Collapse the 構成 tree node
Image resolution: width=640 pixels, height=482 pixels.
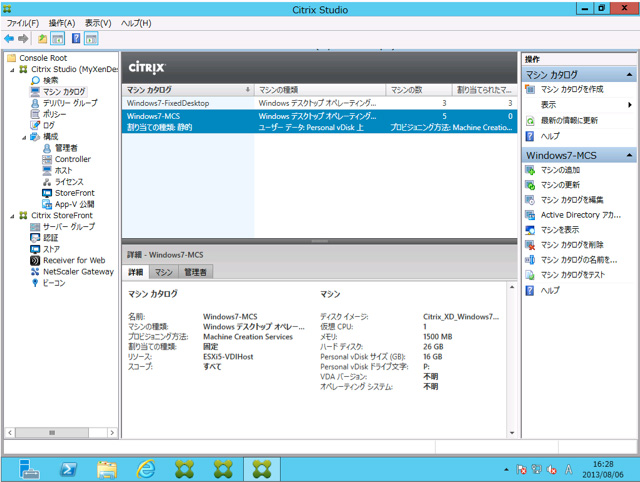point(24,137)
